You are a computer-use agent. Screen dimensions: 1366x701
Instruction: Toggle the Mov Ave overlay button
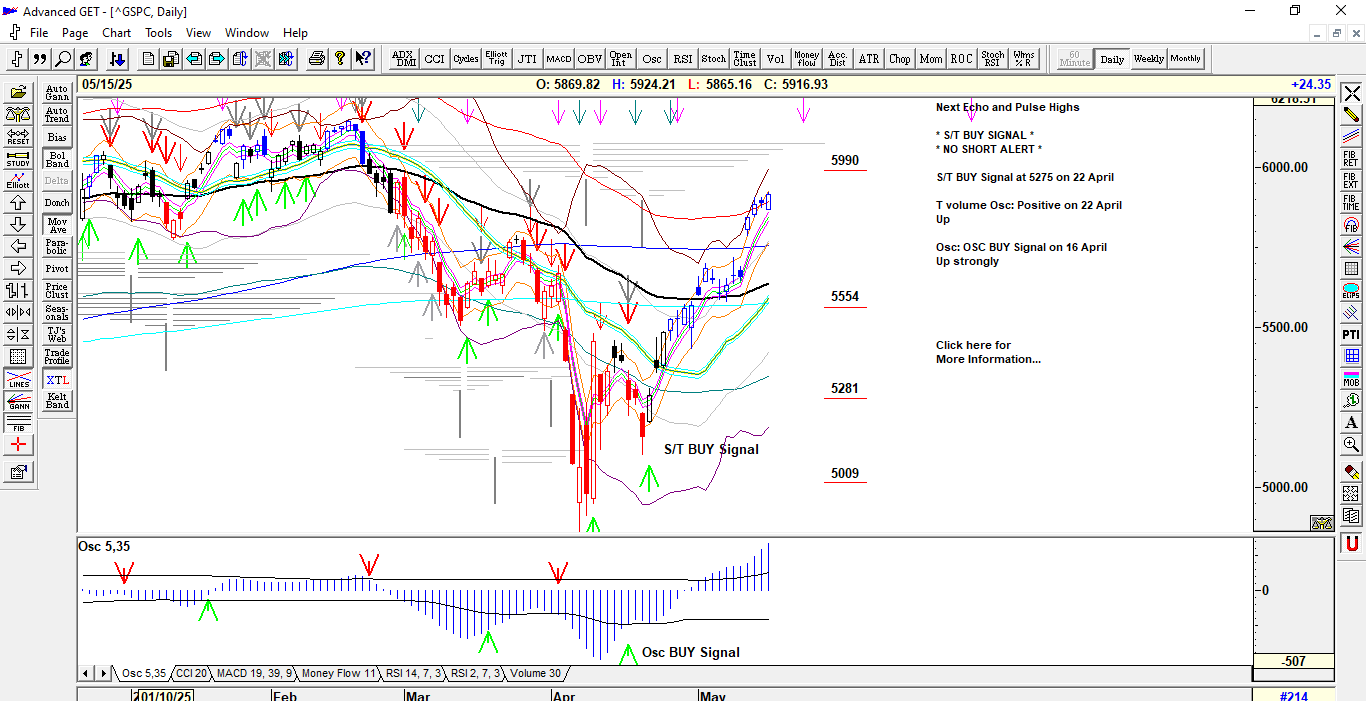(57, 225)
